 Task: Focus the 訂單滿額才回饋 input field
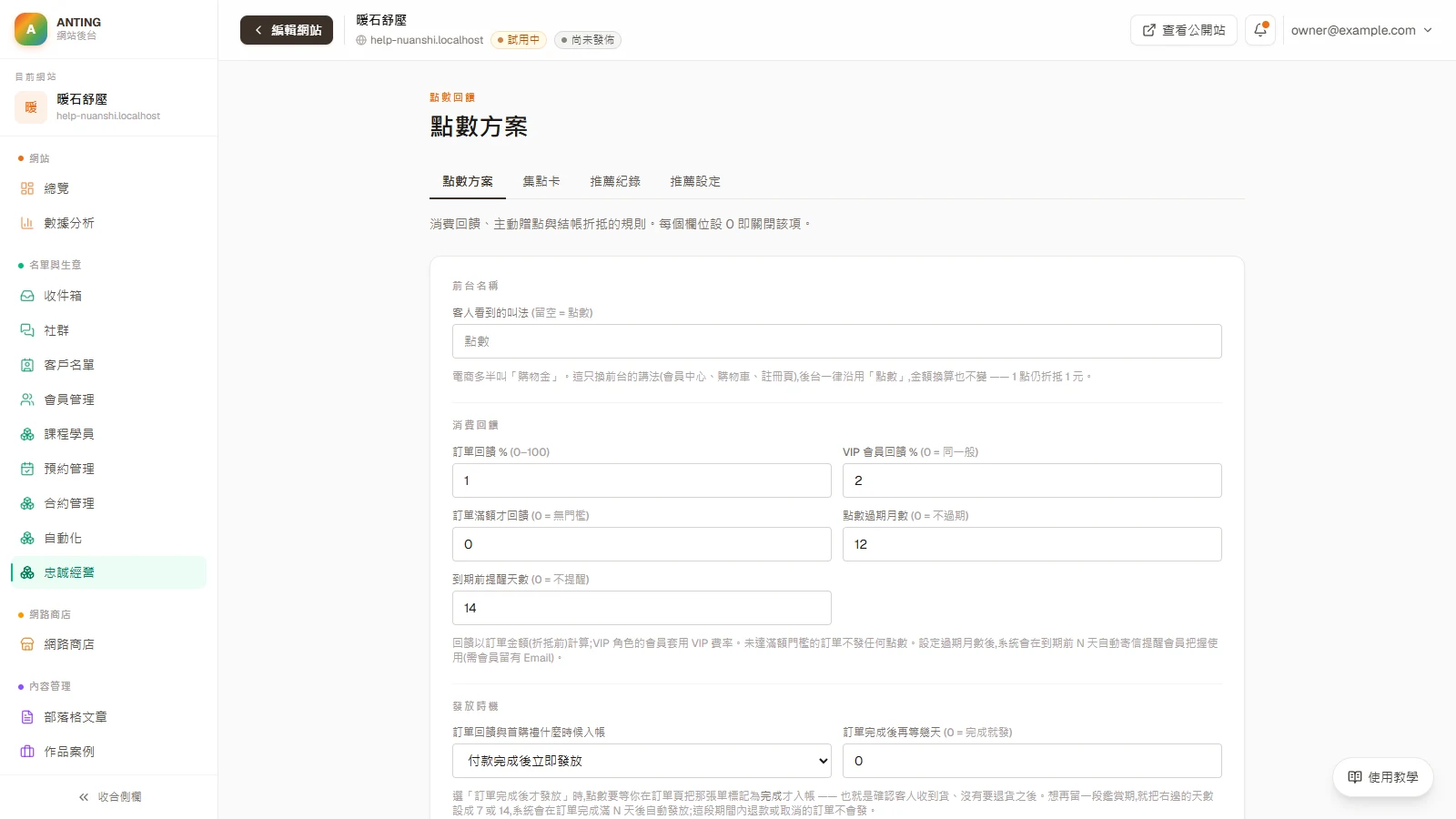coord(642,544)
